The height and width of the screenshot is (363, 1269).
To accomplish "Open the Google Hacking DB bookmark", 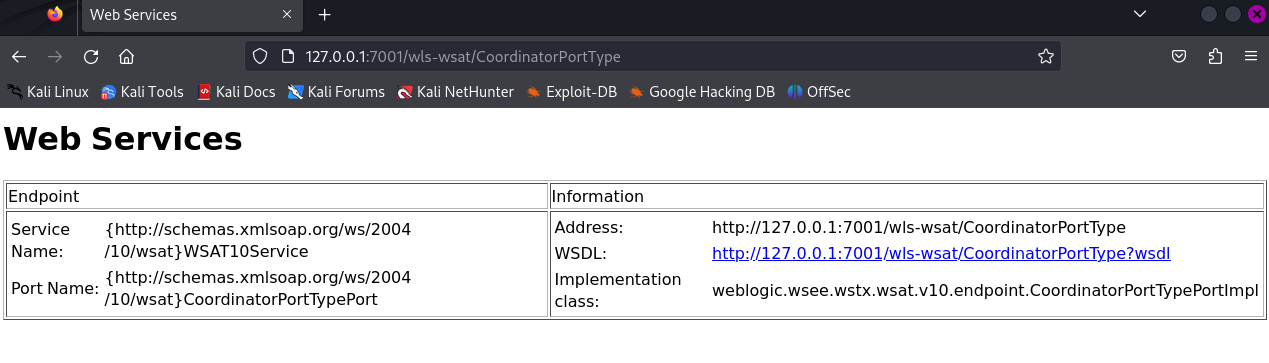I will [x=702, y=92].
